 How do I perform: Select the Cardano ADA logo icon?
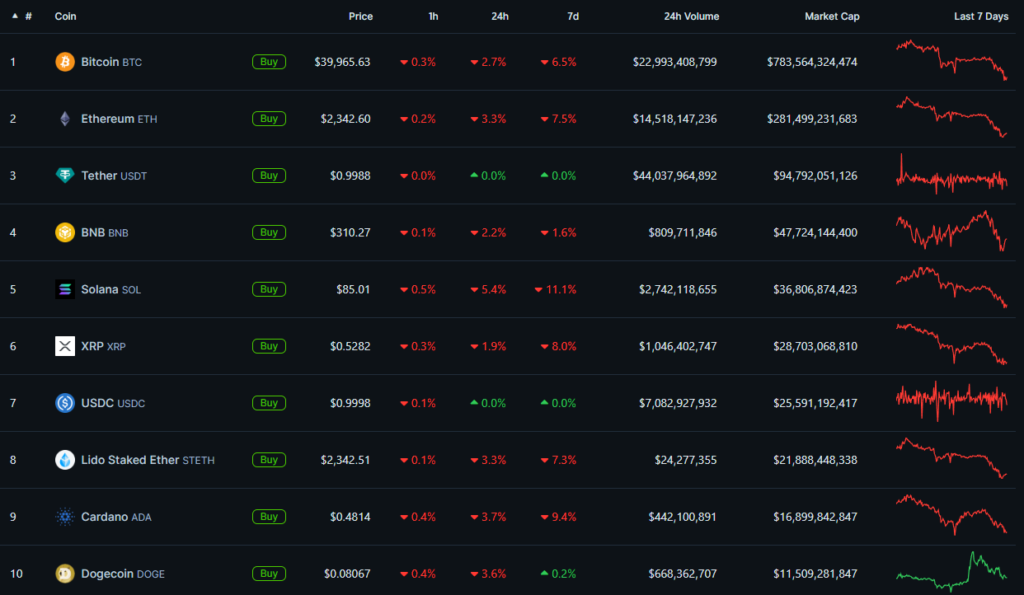[x=63, y=517]
